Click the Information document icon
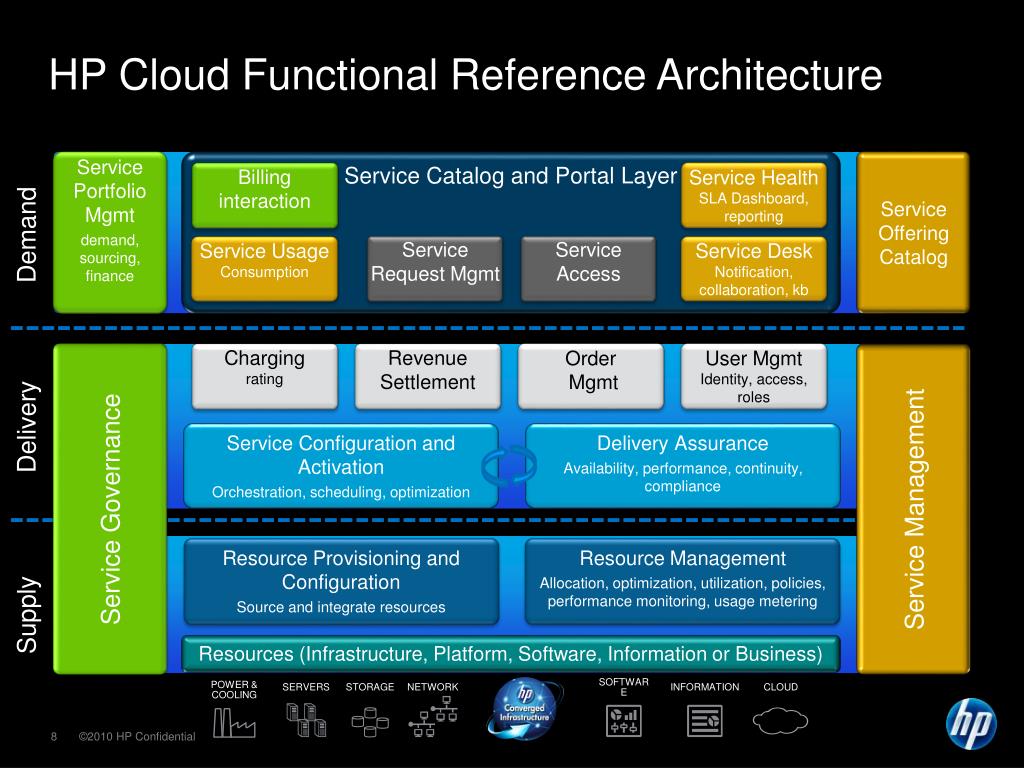 click(705, 721)
